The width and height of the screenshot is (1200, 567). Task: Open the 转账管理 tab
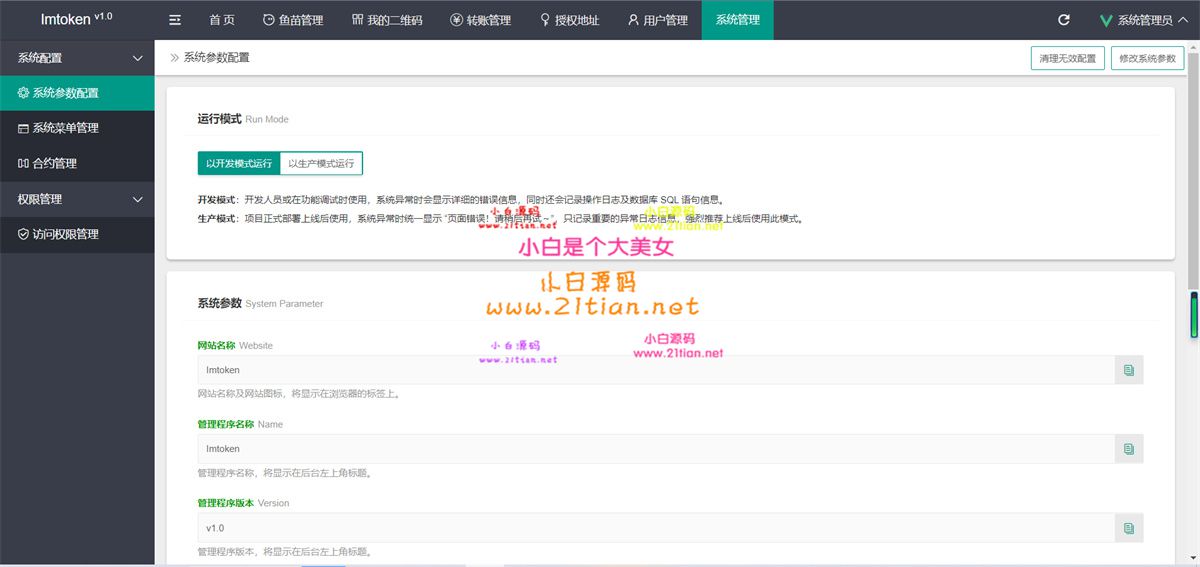click(x=481, y=20)
